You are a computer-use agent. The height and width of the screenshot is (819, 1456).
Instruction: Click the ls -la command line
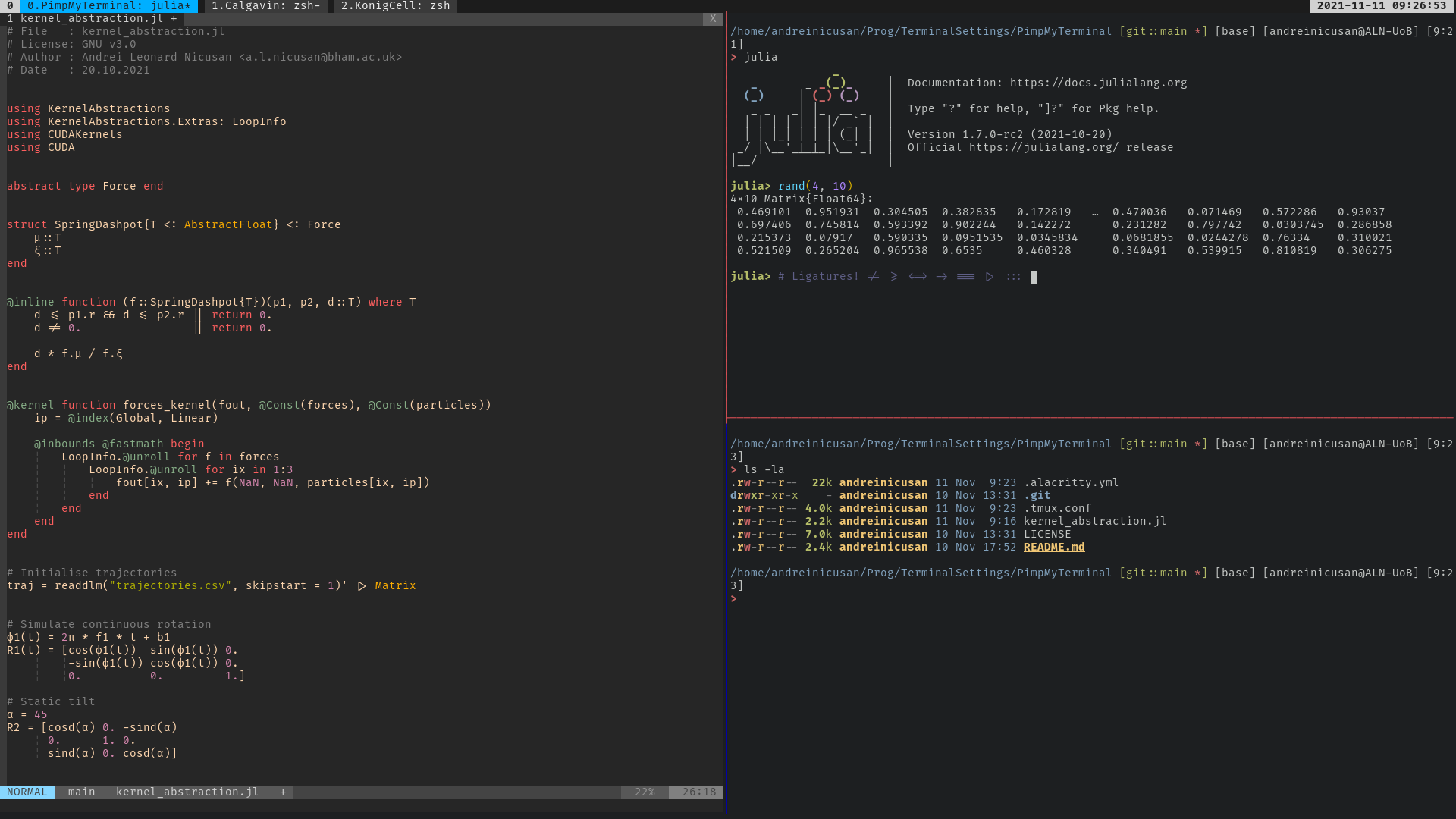[764, 470]
